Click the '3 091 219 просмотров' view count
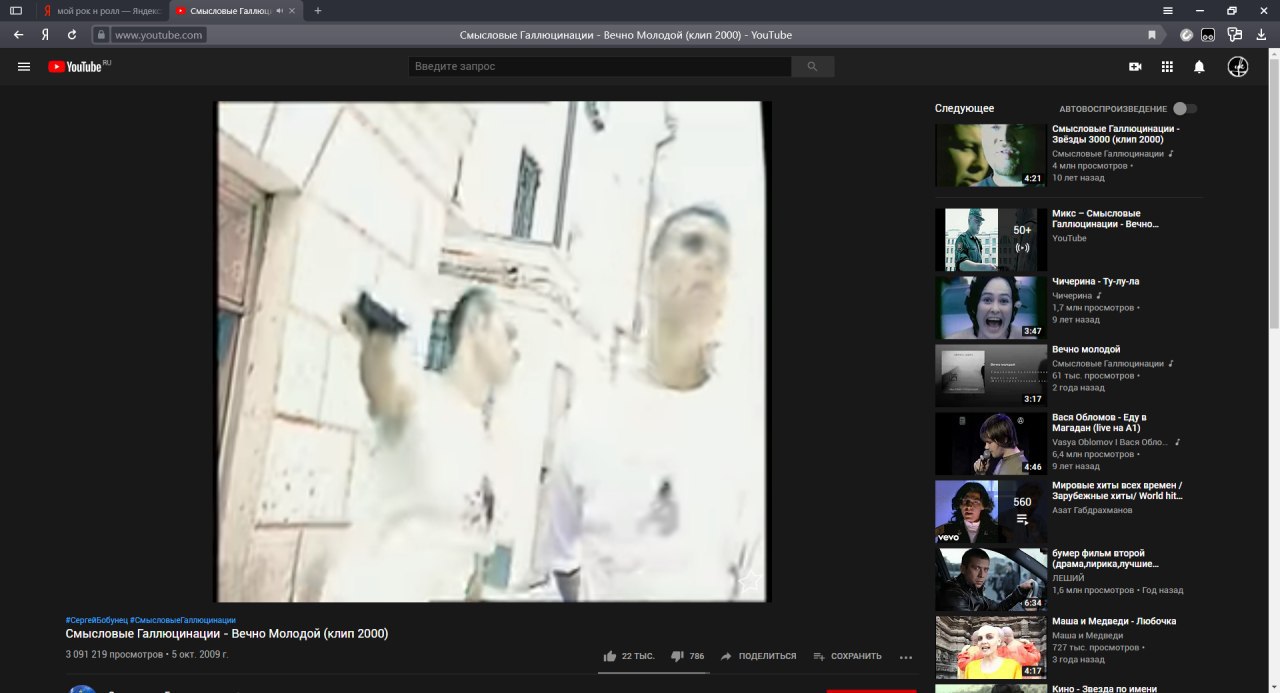1280x693 pixels. point(114,655)
